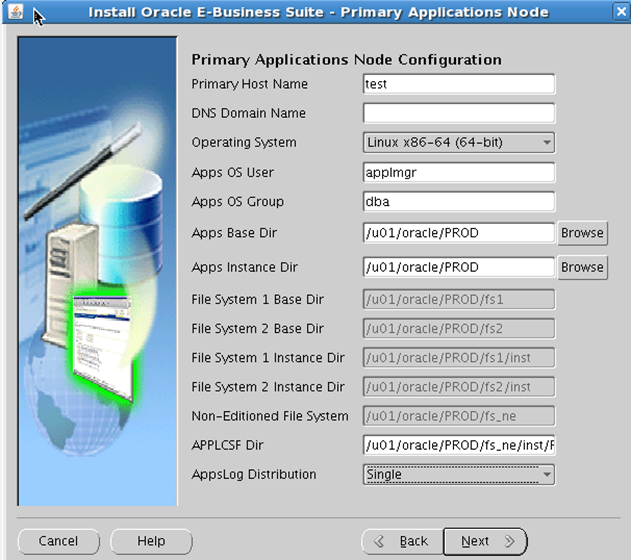The height and width of the screenshot is (560, 631).
Task: Click the Primary Host Name field
Action: click(459, 84)
